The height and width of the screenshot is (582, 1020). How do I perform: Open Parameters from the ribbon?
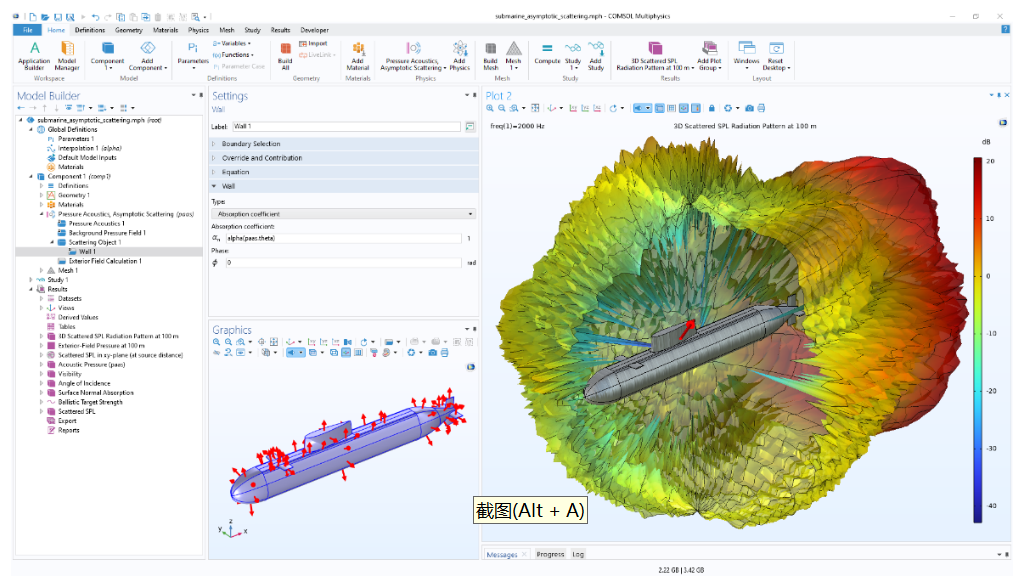tap(193, 55)
